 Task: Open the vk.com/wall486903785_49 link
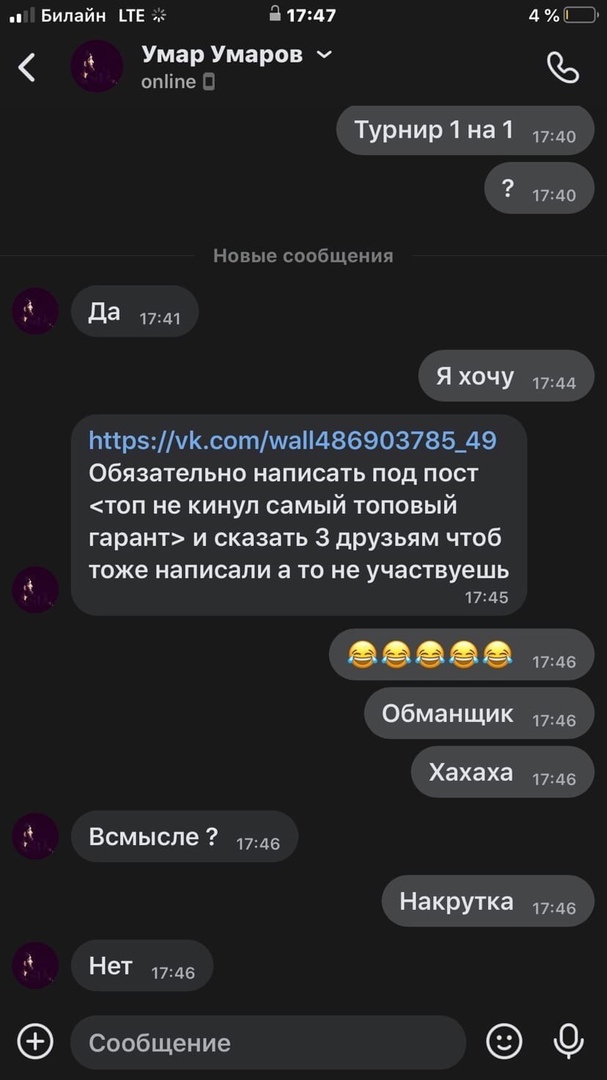(x=293, y=440)
